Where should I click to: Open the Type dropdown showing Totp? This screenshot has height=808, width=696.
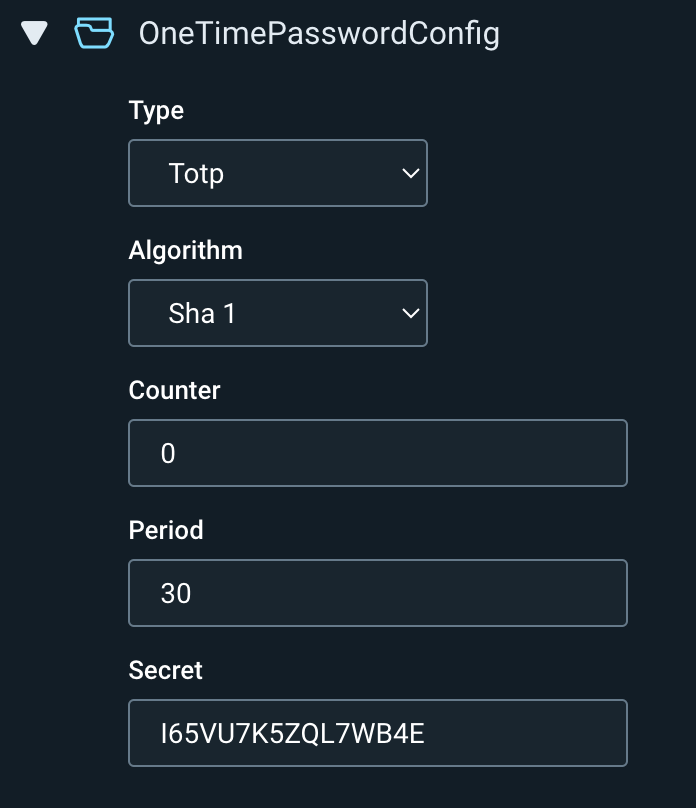[277, 173]
